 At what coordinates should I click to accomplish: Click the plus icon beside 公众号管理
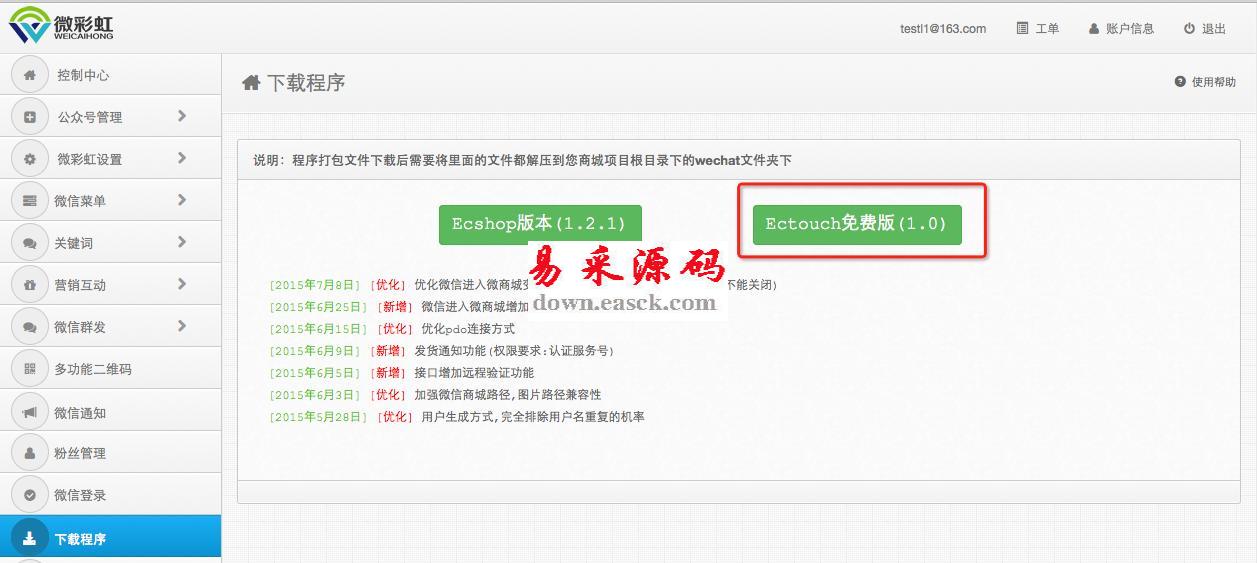(30, 117)
